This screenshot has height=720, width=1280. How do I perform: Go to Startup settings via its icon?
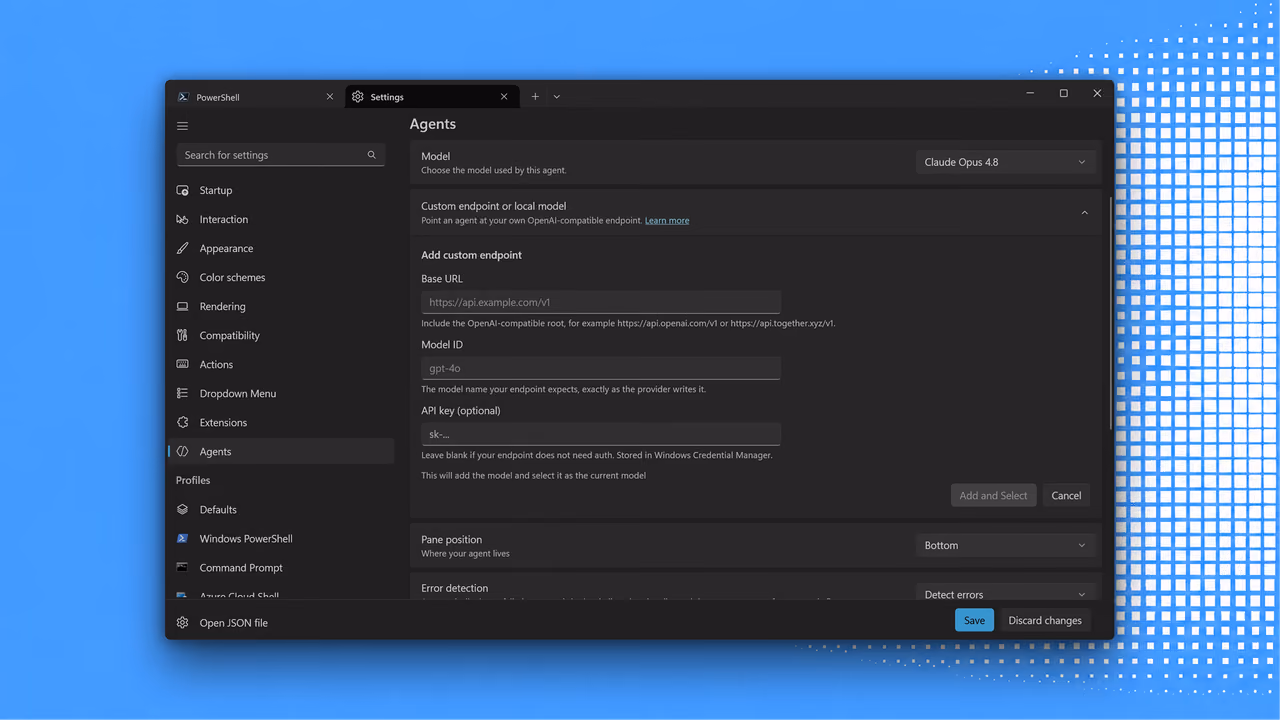[x=182, y=190]
